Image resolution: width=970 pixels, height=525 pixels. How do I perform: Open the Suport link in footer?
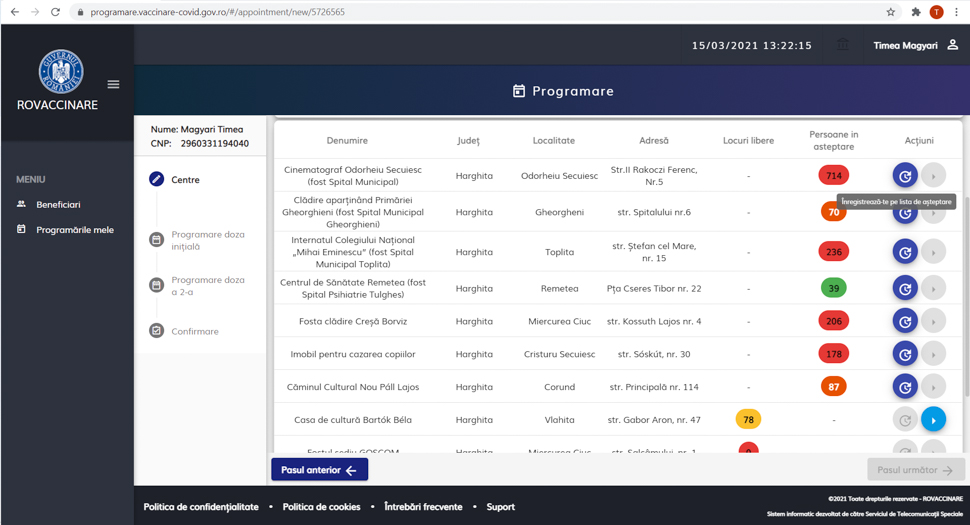(500, 507)
